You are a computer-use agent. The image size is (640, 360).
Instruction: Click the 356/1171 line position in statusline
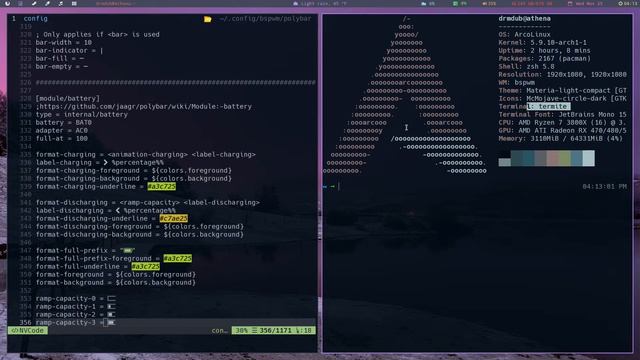[x=275, y=331]
